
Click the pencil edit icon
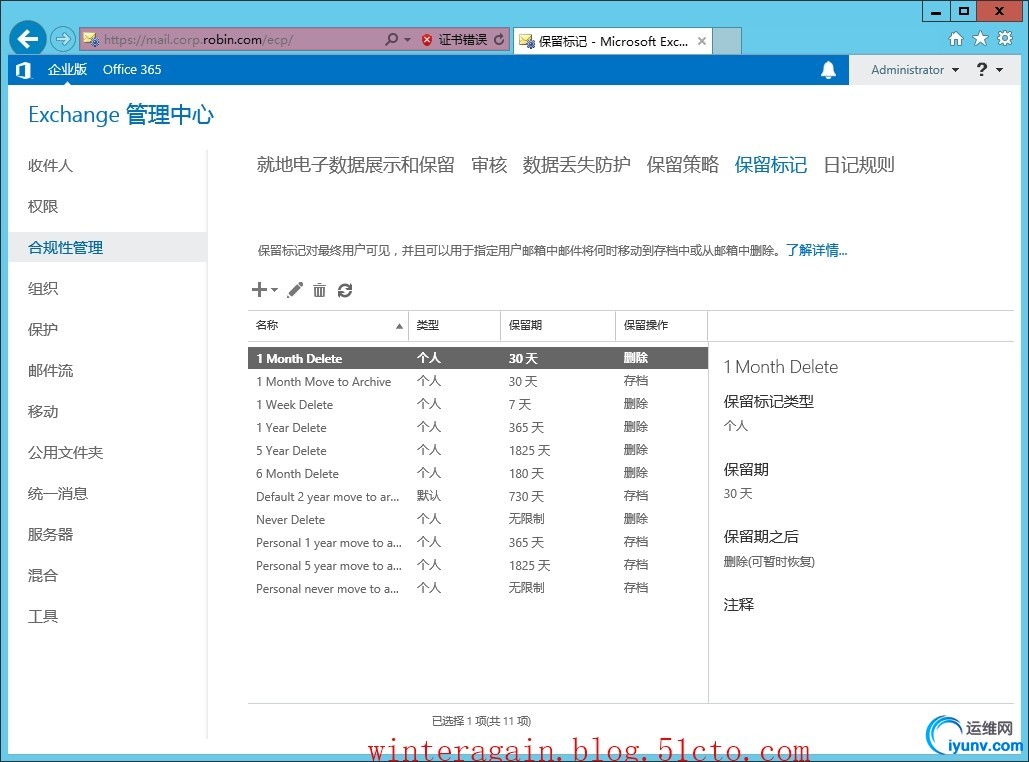[x=295, y=289]
